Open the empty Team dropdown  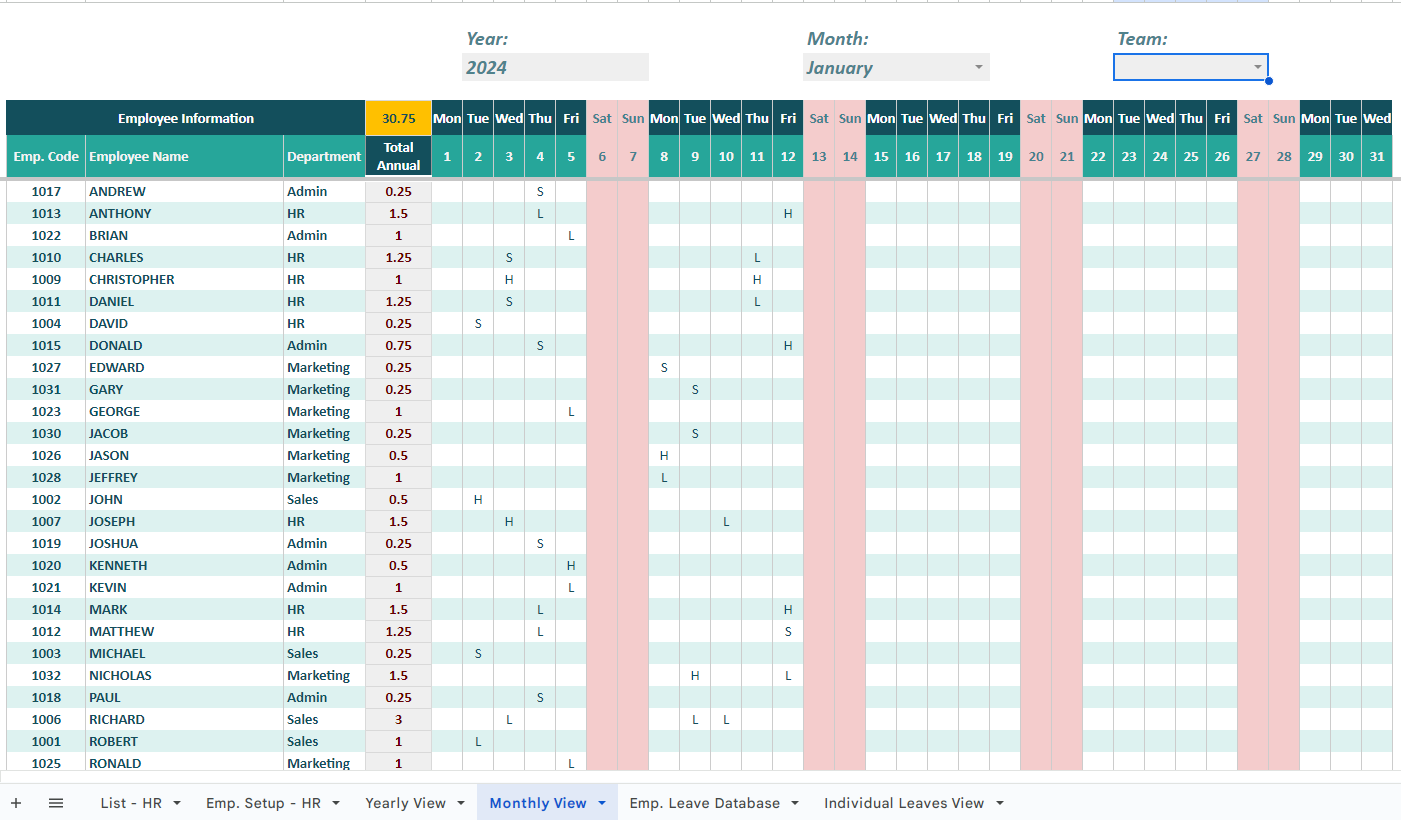[x=1258, y=66]
